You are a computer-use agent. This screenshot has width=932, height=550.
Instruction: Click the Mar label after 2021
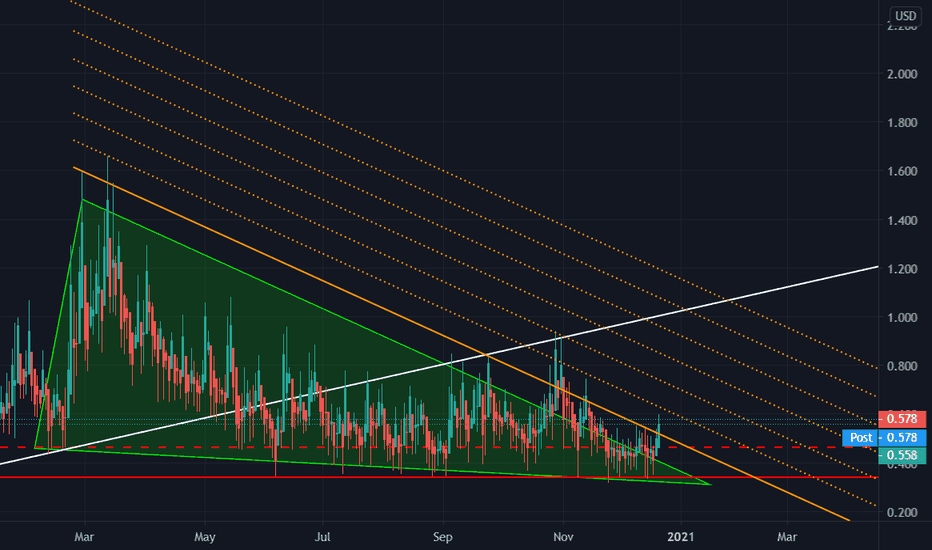click(x=787, y=537)
